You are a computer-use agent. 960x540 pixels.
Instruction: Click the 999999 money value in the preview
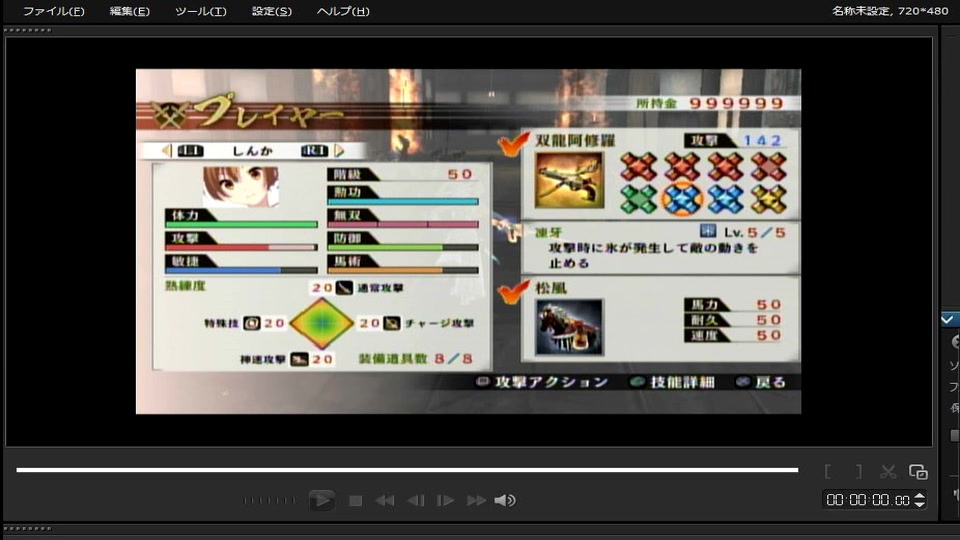pyautogui.click(x=737, y=103)
